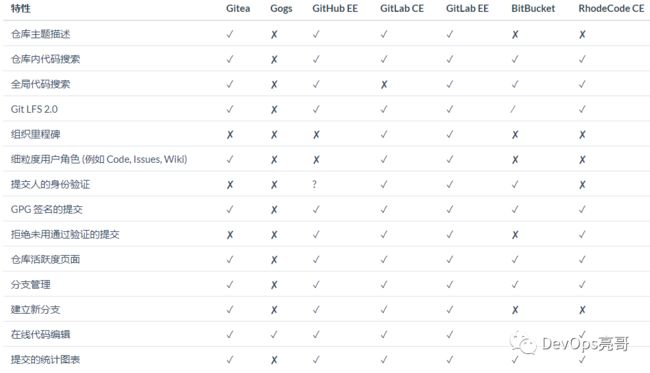Click the check mark for Gogs 在线代码编辑
This screenshot has height=373, width=650.
274,334
